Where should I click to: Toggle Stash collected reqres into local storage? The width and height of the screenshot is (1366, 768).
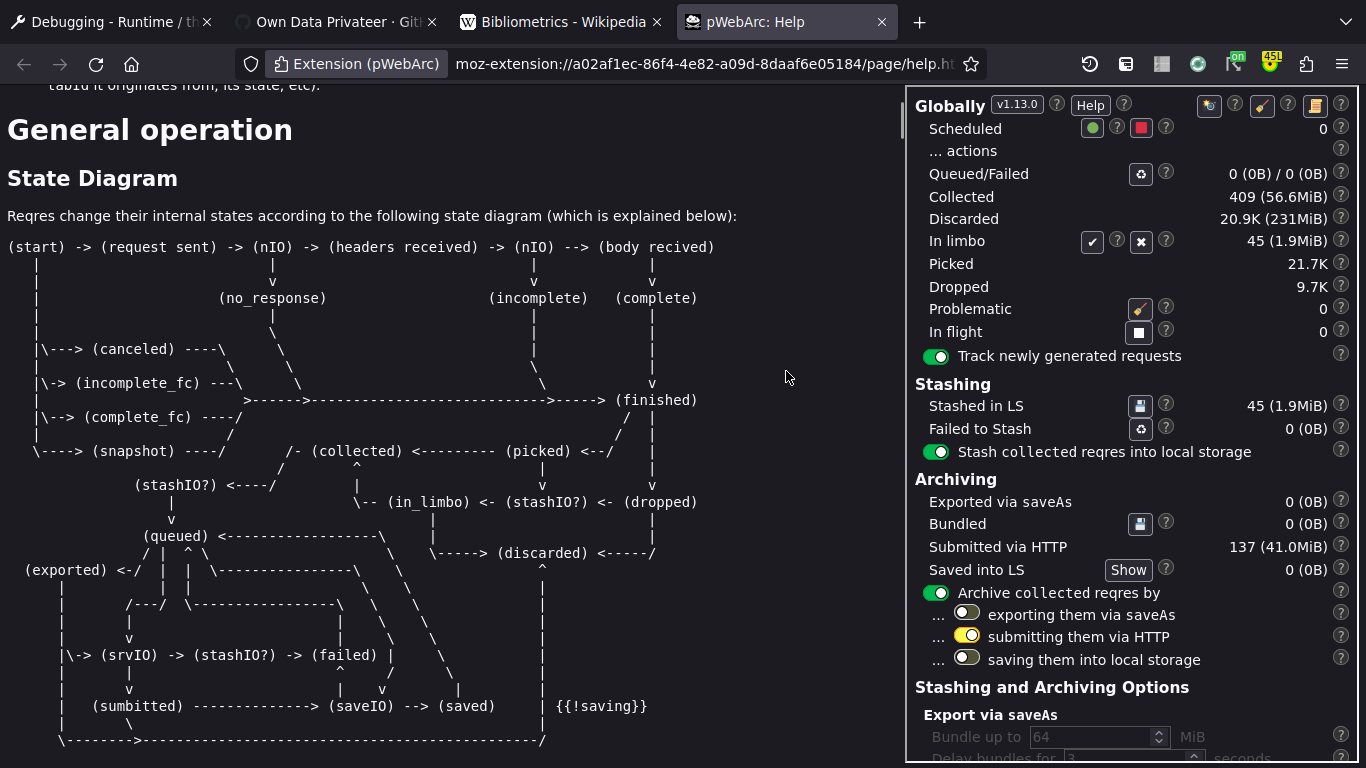(x=936, y=452)
